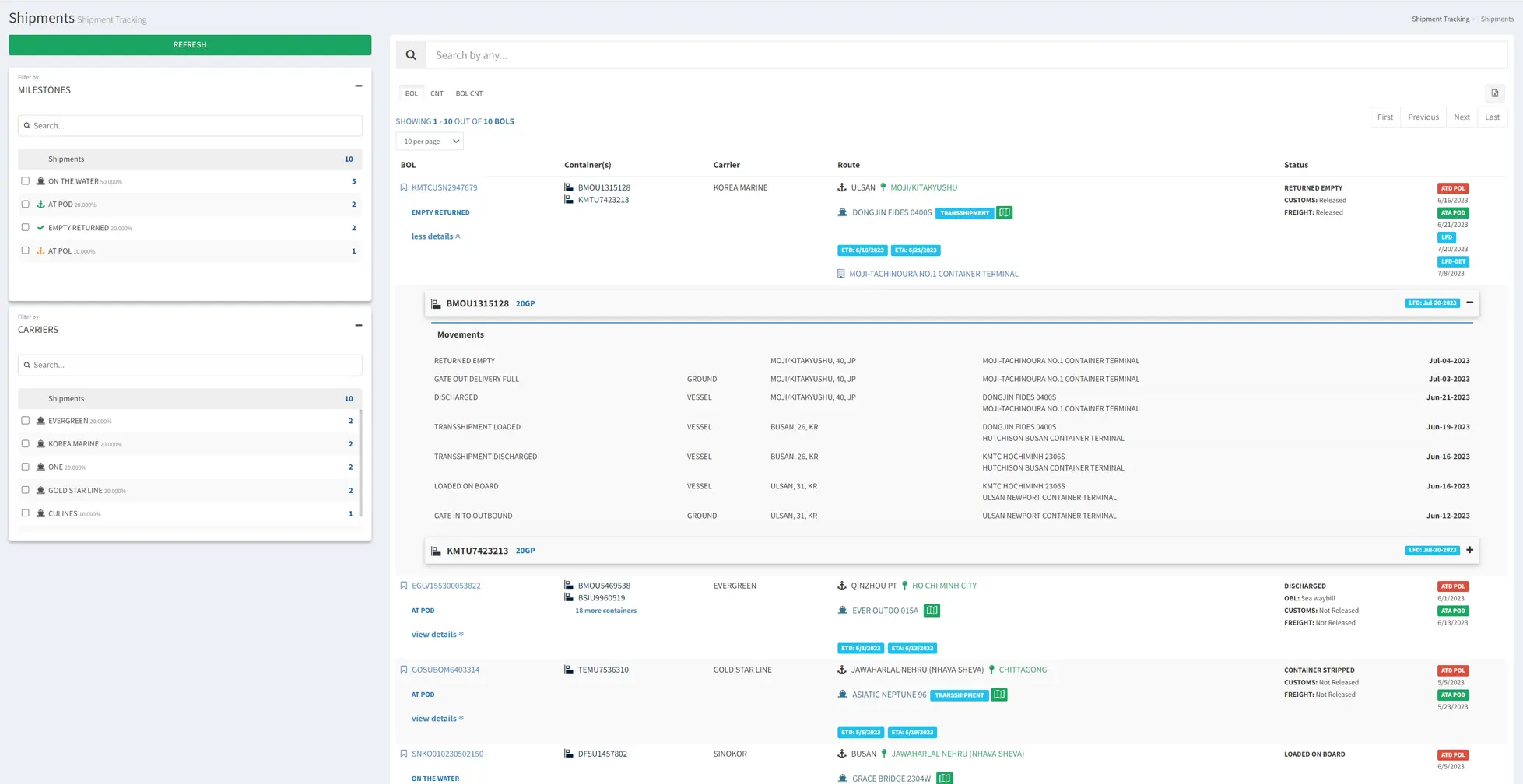This screenshot has height=784, width=1523.
Task: Click the terminal icon before MOJI-TACHINOURA NO.1 CONTAINER TERMINAL
Action: pyautogui.click(x=840, y=273)
